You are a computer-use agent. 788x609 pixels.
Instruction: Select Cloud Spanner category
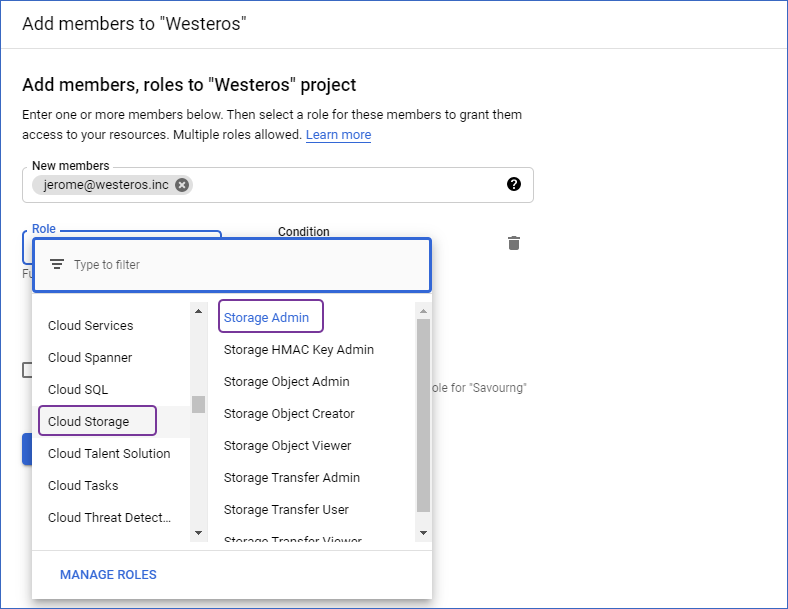pyautogui.click(x=90, y=358)
